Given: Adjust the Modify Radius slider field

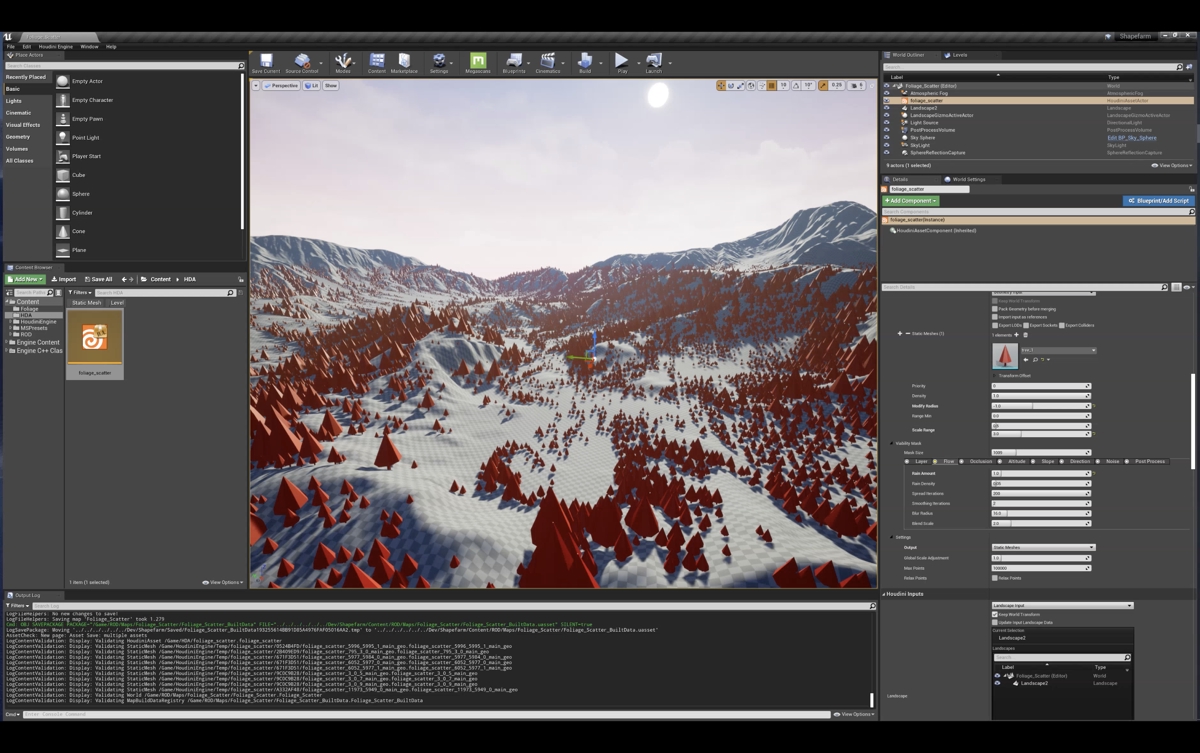Looking at the screenshot, I should (x=1041, y=406).
